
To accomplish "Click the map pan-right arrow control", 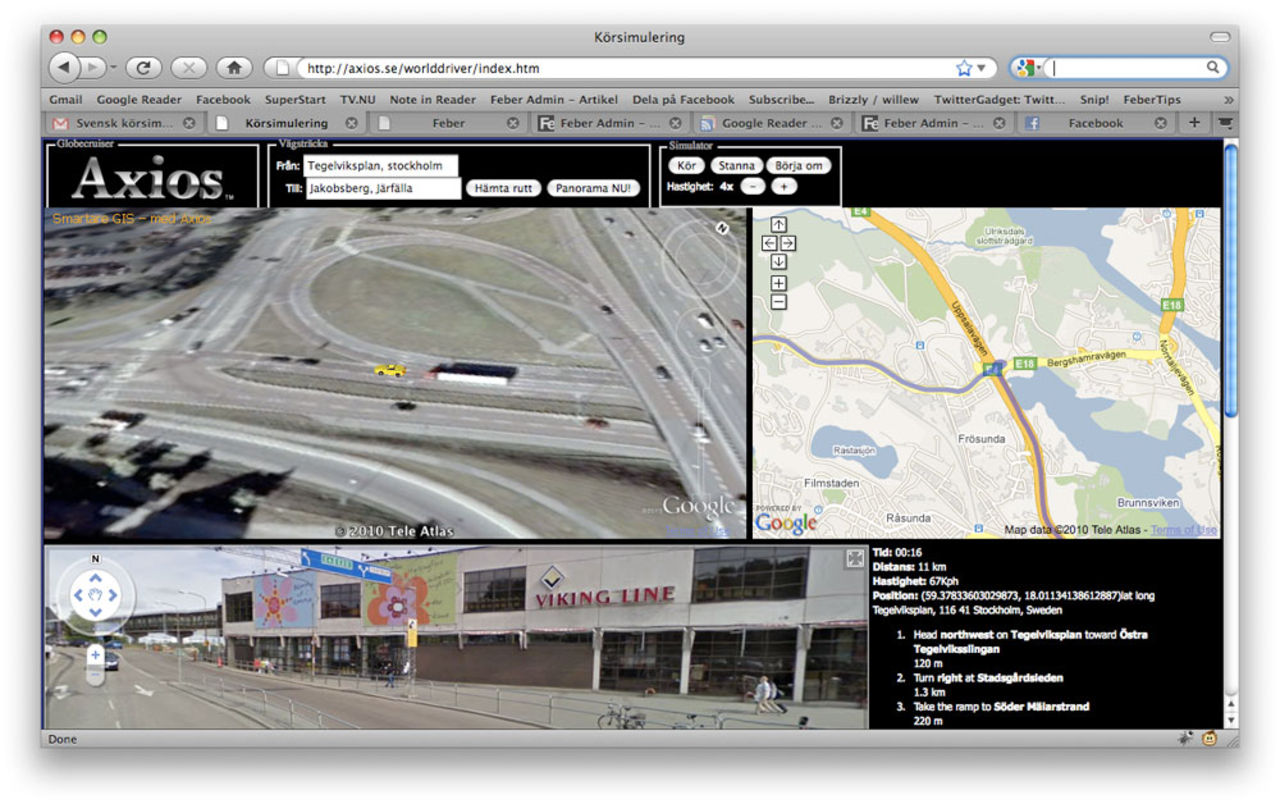I will coord(788,243).
